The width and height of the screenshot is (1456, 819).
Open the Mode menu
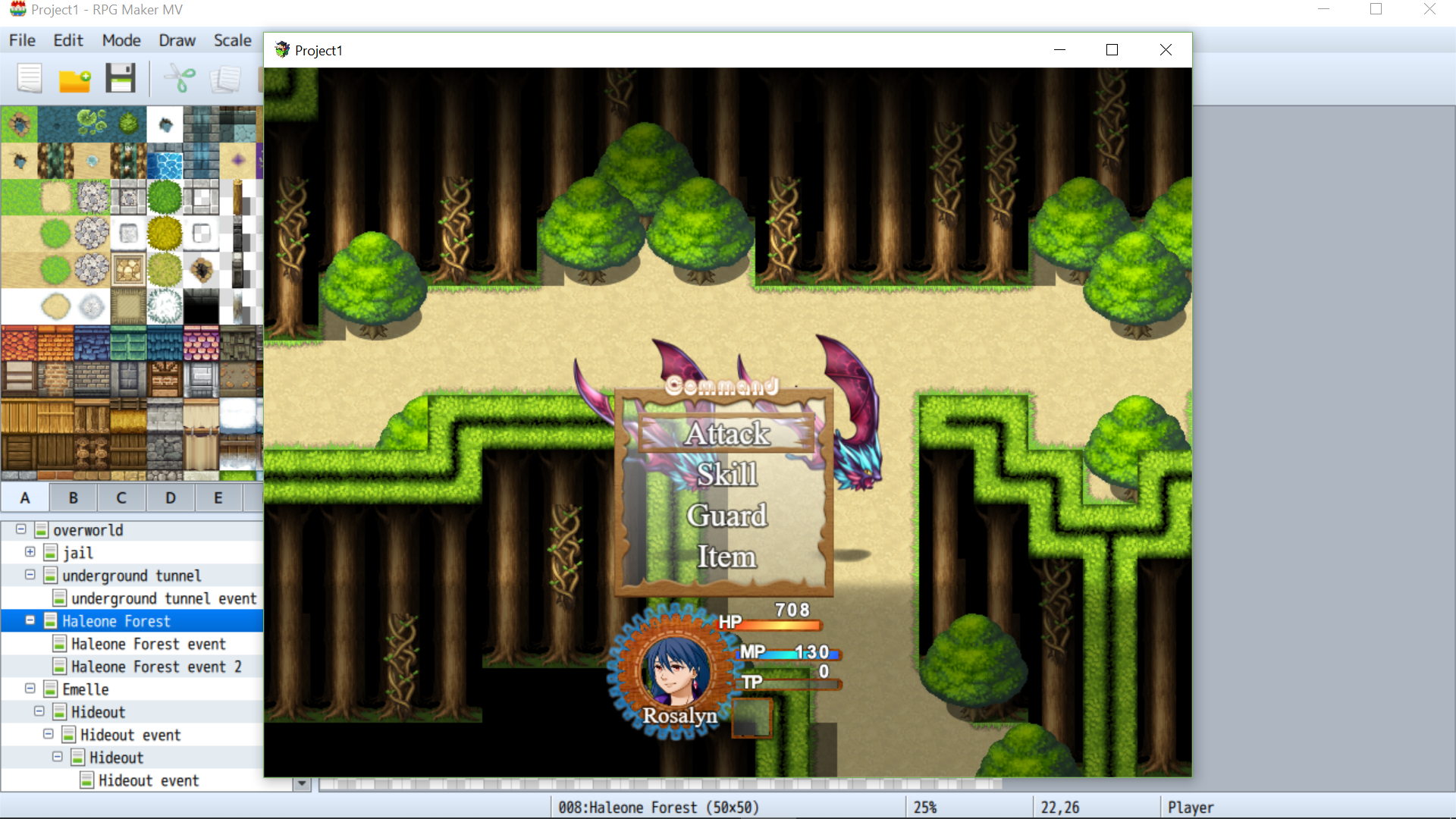click(x=121, y=40)
